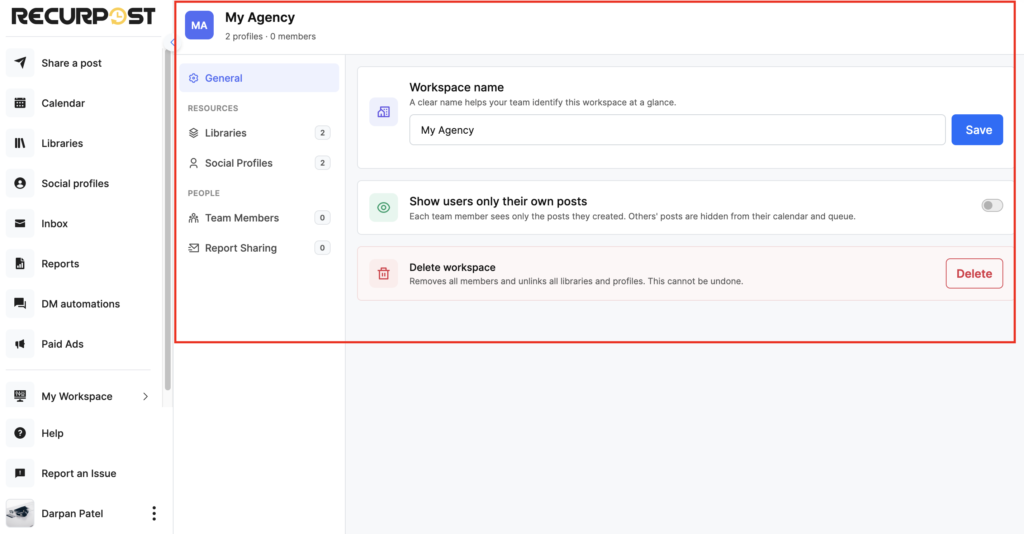Viewport: 1024px width, 534px height.
Task: Click the '2 profiles · 0 members' text
Action: [x=270, y=37]
